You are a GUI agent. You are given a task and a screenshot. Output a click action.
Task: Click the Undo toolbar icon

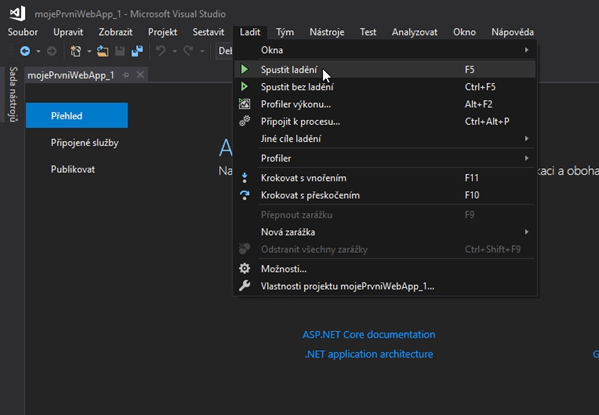(161, 51)
